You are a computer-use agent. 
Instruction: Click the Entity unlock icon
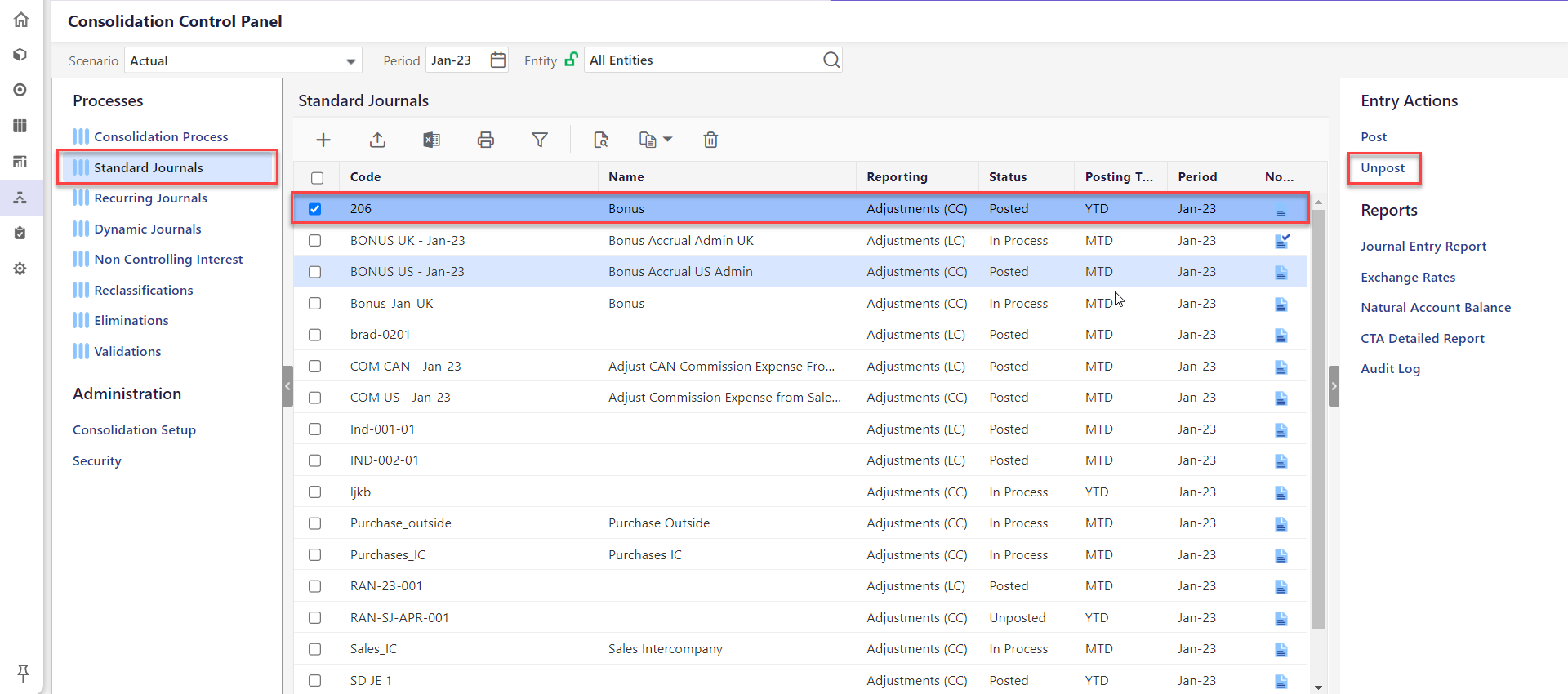pos(572,60)
